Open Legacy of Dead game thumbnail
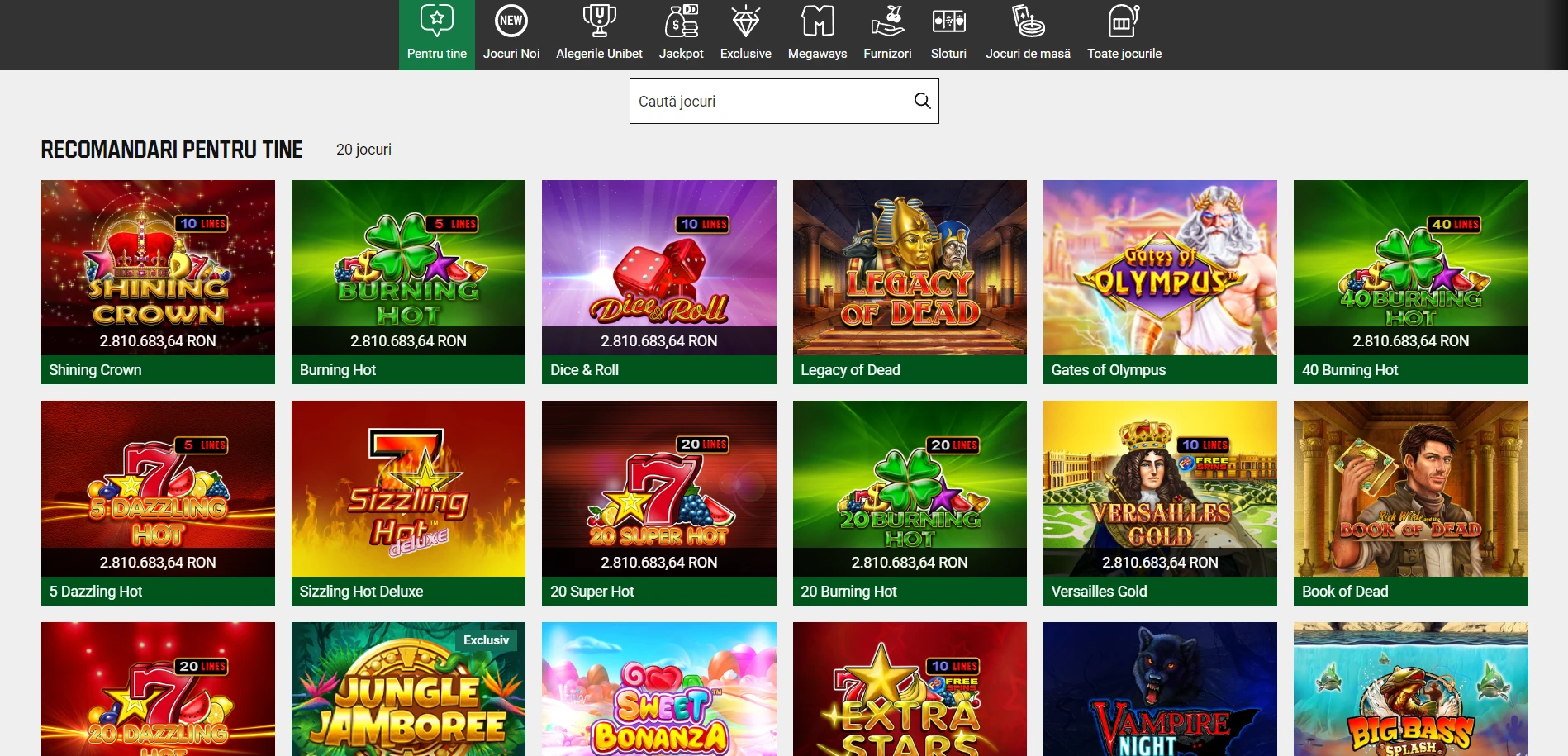 point(910,268)
